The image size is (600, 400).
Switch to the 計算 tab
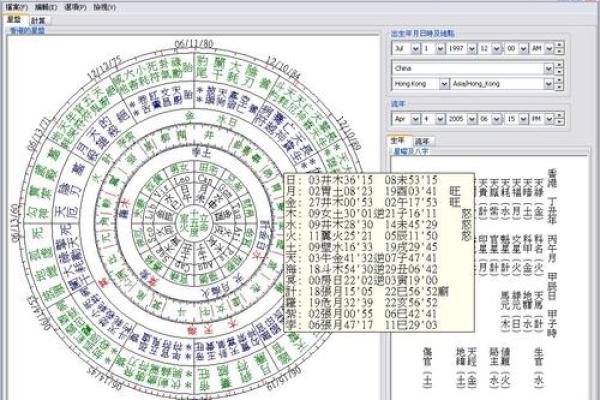(x=39, y=19)
